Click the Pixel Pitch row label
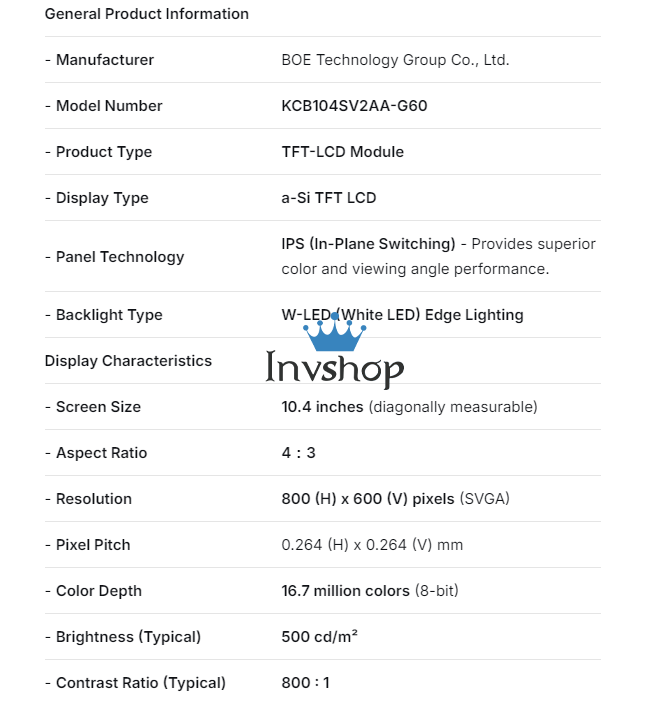 93,545
